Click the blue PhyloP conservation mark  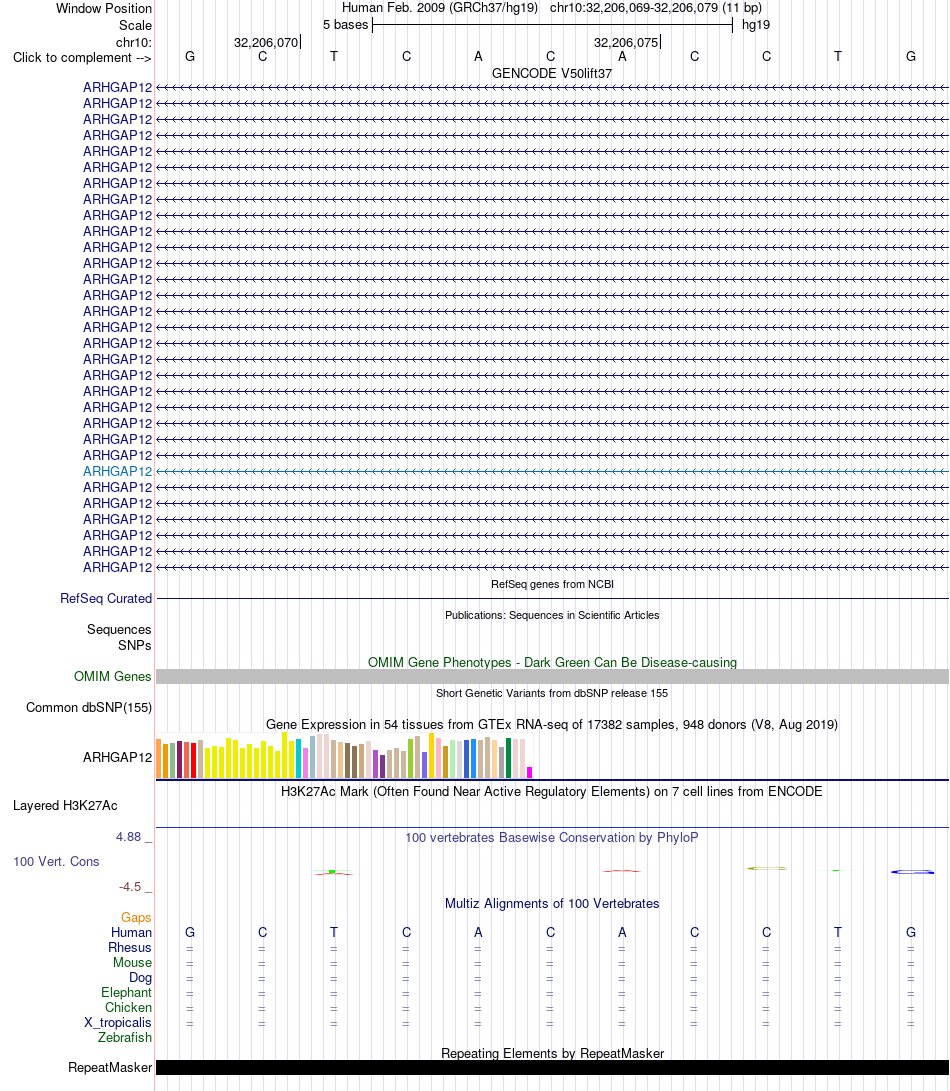pyautogui.click(x=912, y=872)
